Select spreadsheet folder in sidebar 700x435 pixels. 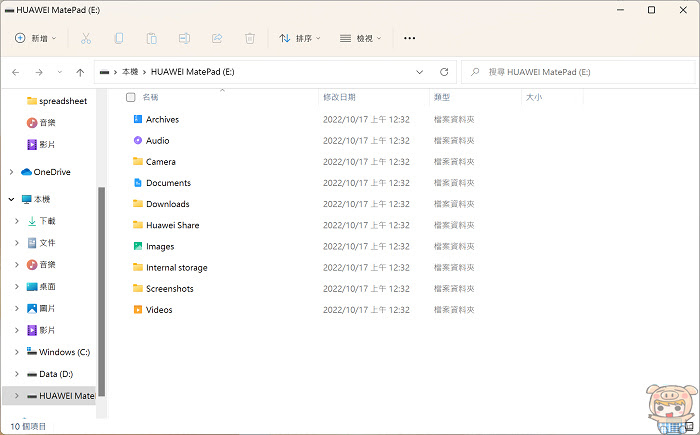[57, 101]
